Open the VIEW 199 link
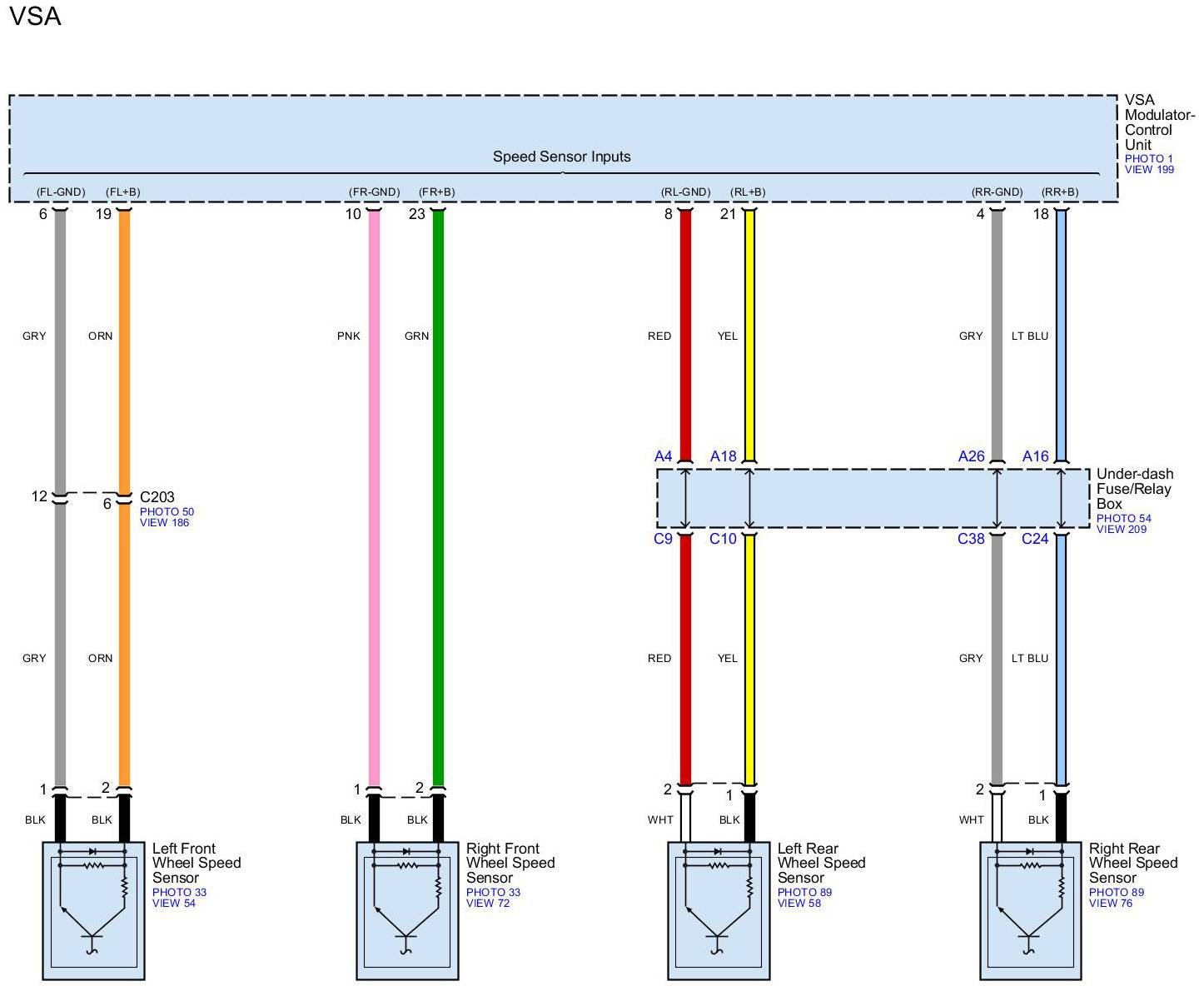 pyautogui.click(x=1149, y=170)
